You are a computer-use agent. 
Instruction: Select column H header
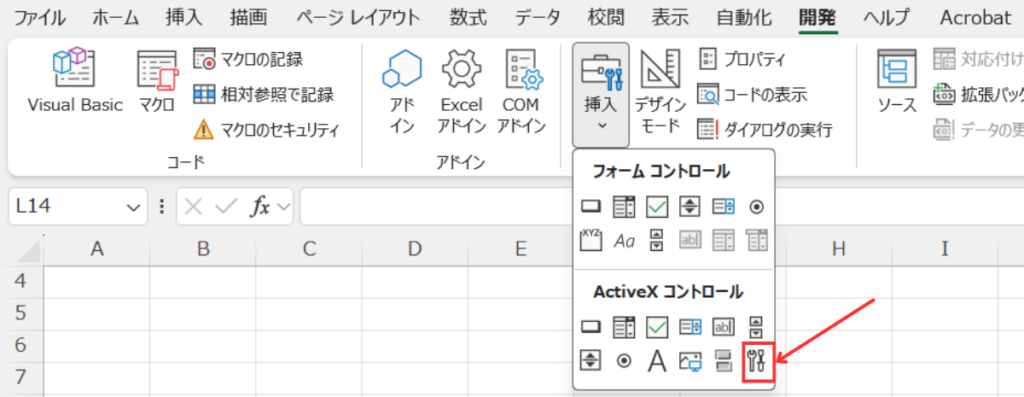[x=839, y=248]
